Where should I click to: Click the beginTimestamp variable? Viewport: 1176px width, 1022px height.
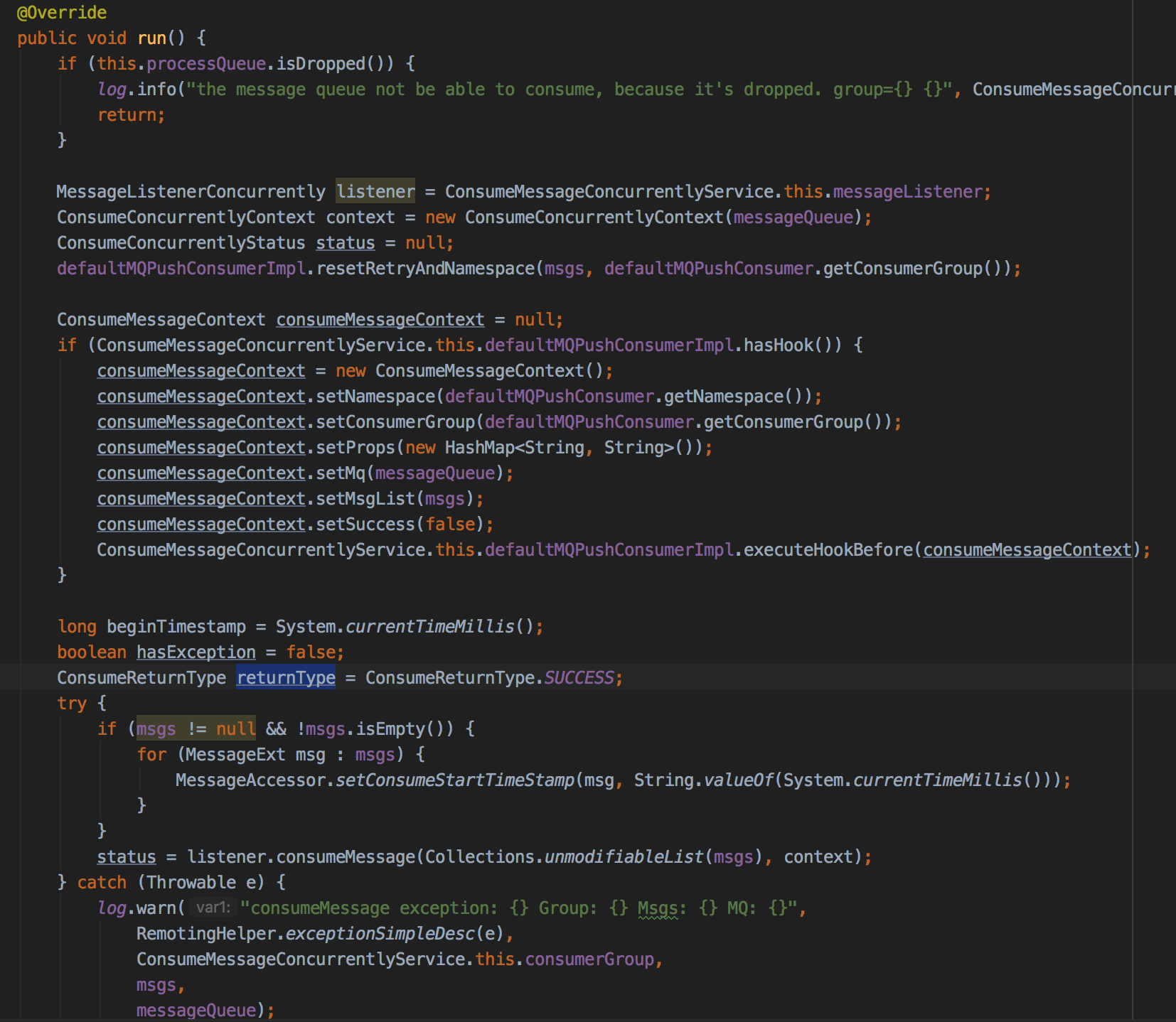pyautogui.click(x=176, y=627)
